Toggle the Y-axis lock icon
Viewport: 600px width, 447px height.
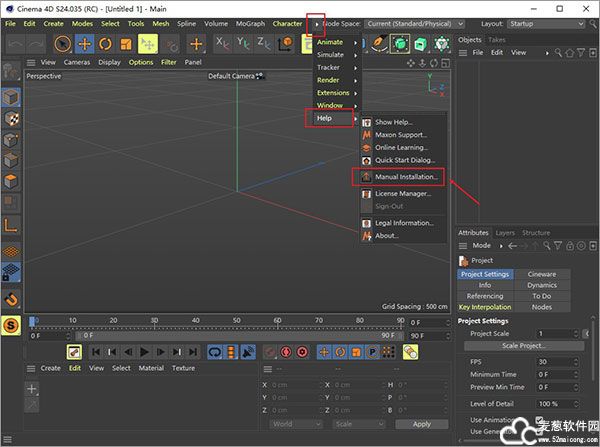pyautogui.click(x=245, y=44)
